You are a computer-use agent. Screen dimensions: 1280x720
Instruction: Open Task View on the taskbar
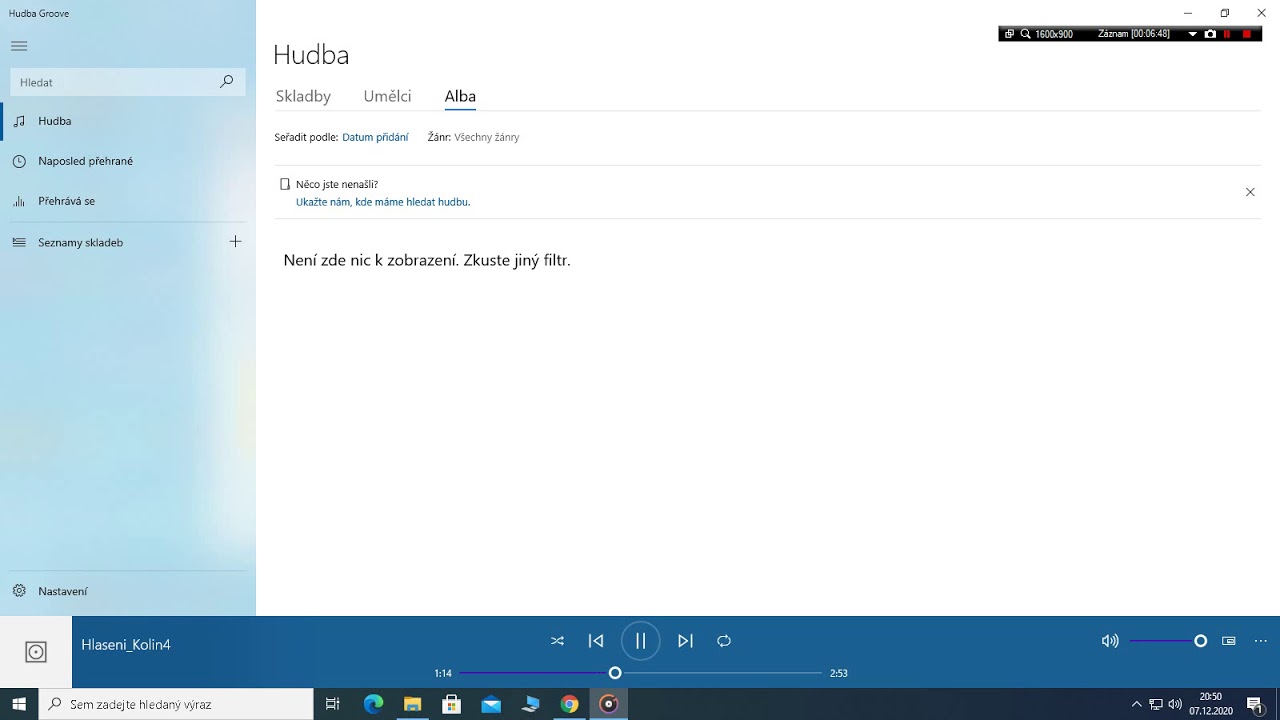[x=333, y=704]
